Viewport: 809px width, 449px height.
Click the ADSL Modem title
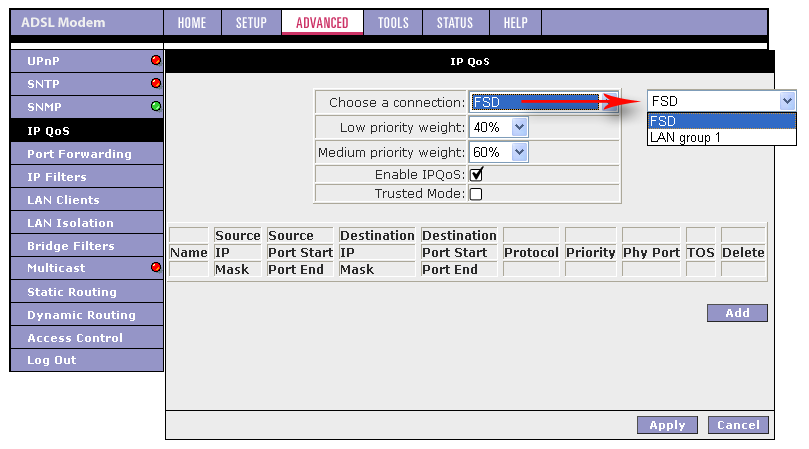pyautogui.click(x=63, y=22)
